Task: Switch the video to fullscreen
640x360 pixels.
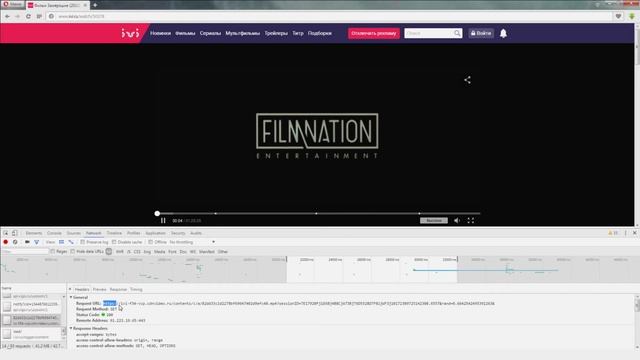Action: (x=471, y=221)
